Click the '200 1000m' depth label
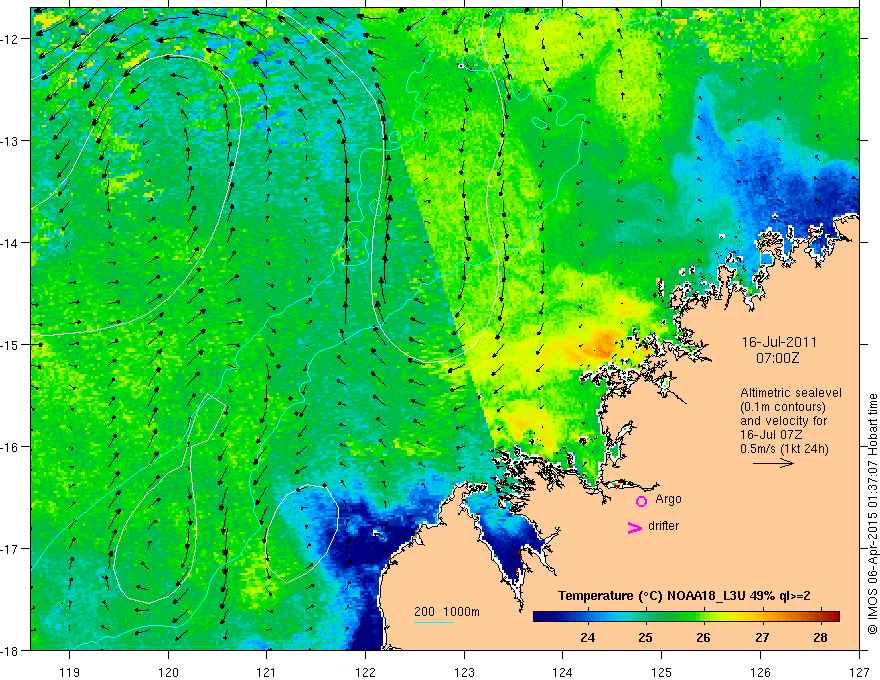Viewport: 880px width, 680px height. point(447,612)
